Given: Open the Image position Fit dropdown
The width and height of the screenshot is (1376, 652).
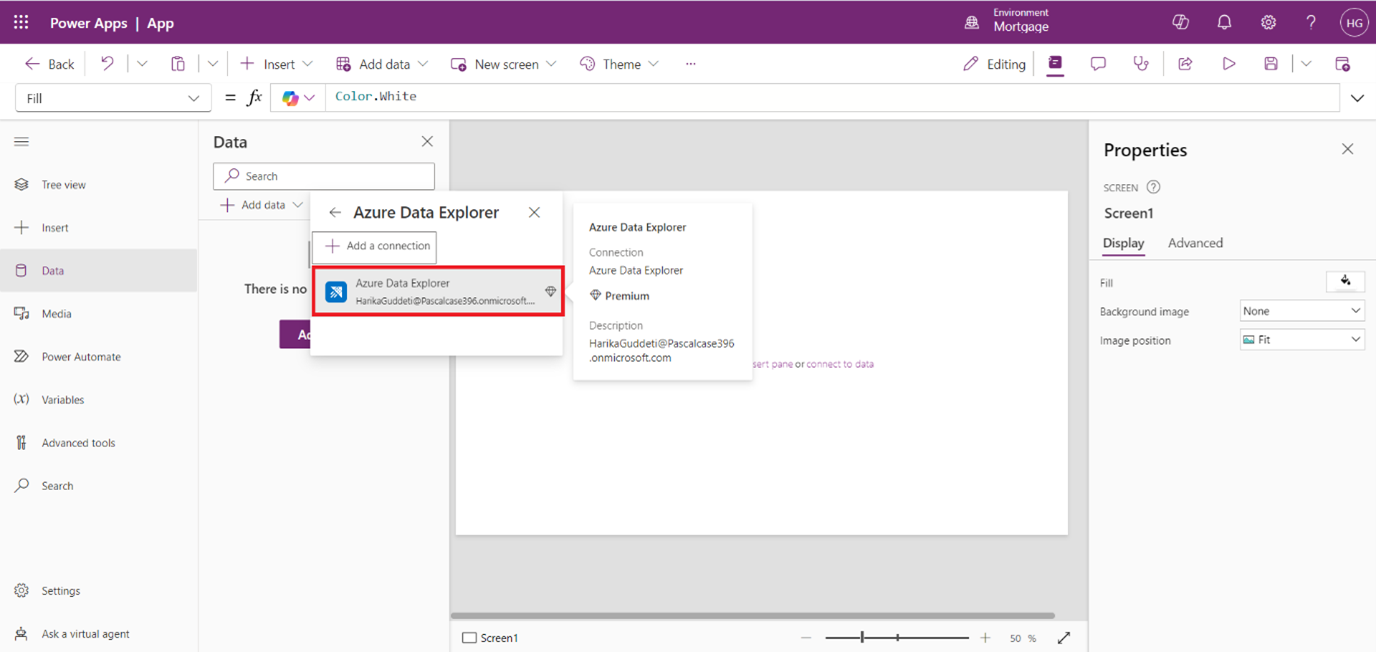Looking at the screenshot, I should (1301, 340).
